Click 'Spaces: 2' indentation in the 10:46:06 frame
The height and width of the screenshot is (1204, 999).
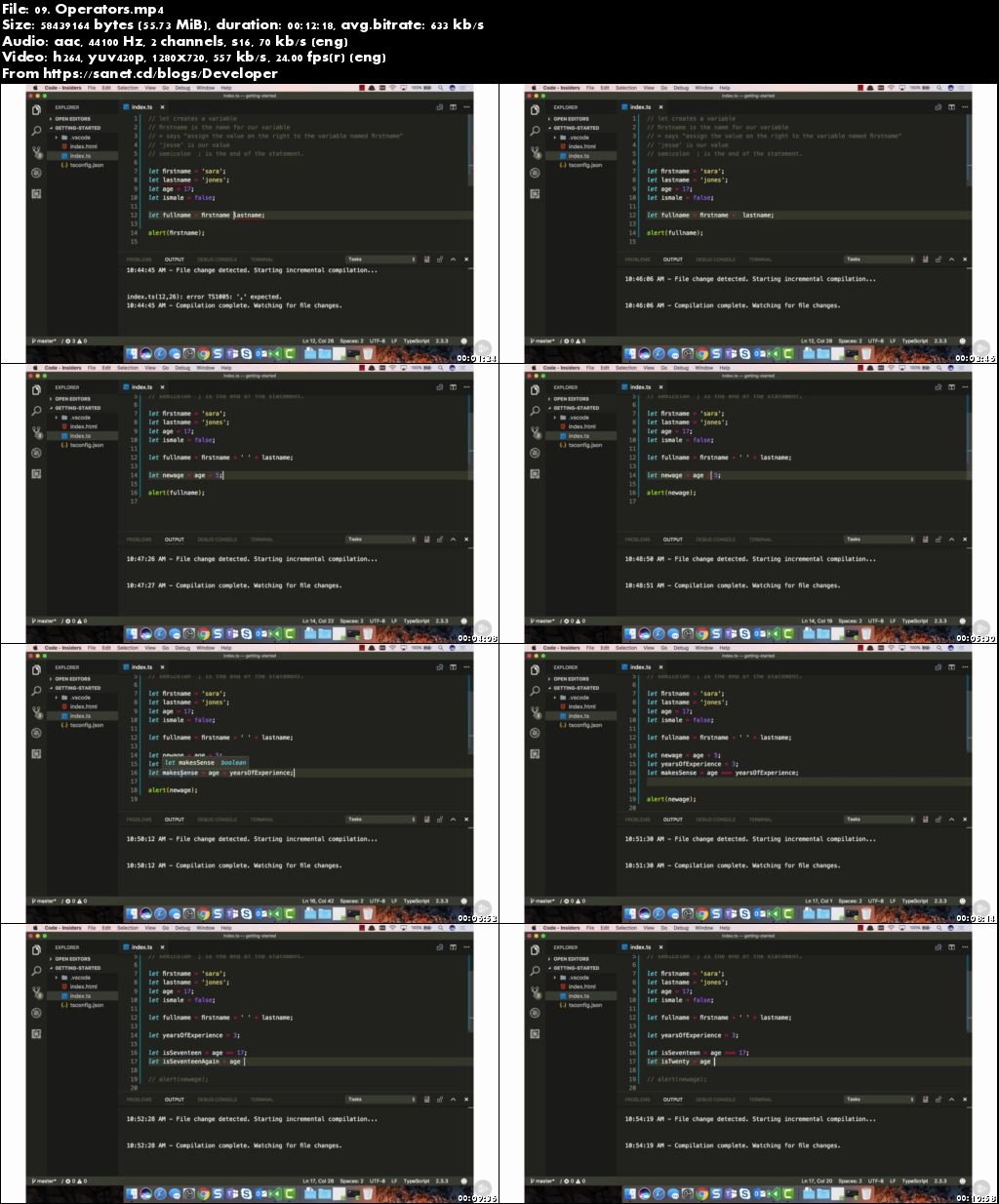point(850,341)
